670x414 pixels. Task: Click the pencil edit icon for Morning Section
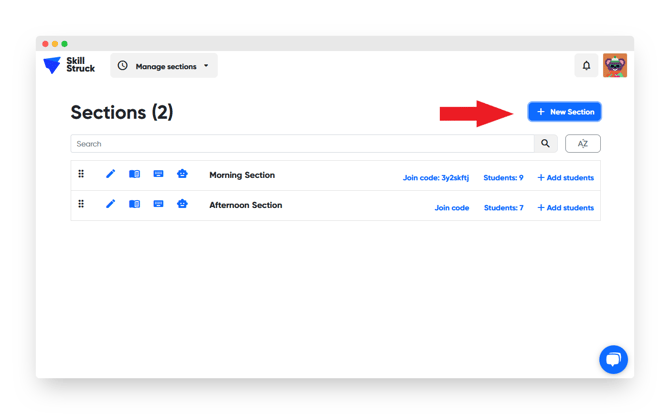click(110, 174)
